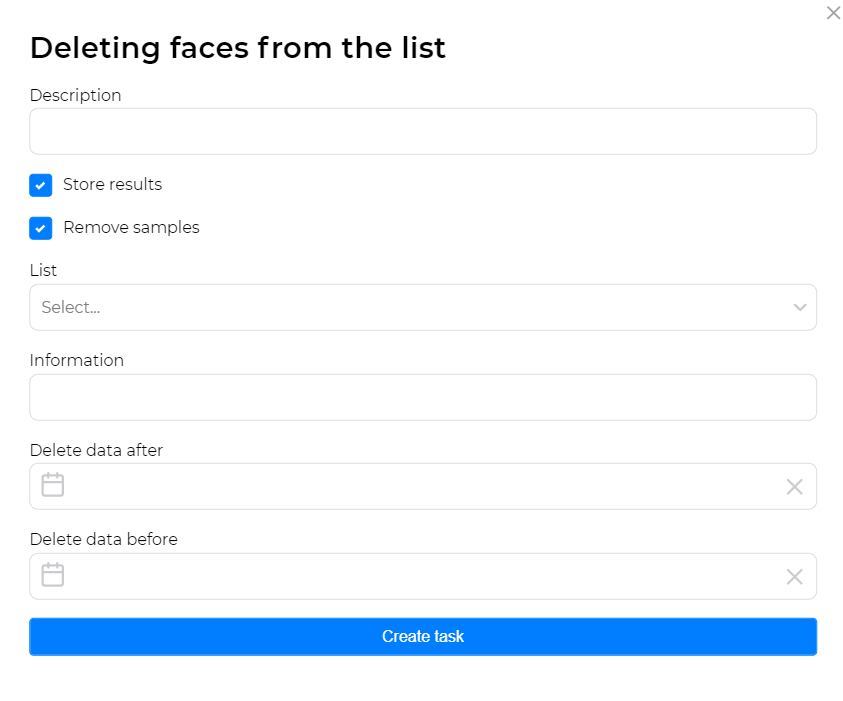843x701 pixels.
Task: Click the checkmark inside Remove samples checkbox
Action: tap(41, 228)
